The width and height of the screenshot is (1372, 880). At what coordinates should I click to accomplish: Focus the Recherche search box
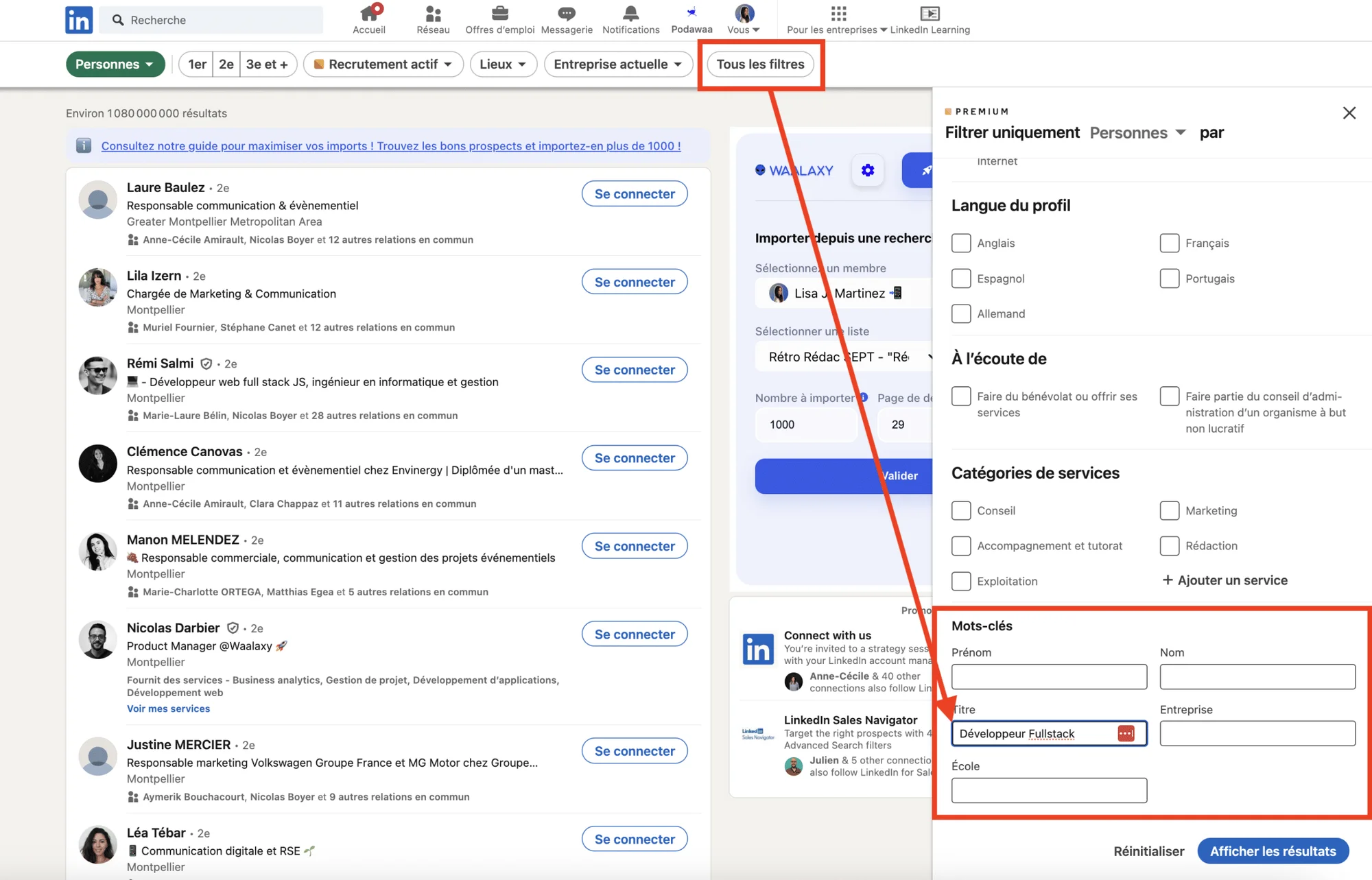pos(211,20)
